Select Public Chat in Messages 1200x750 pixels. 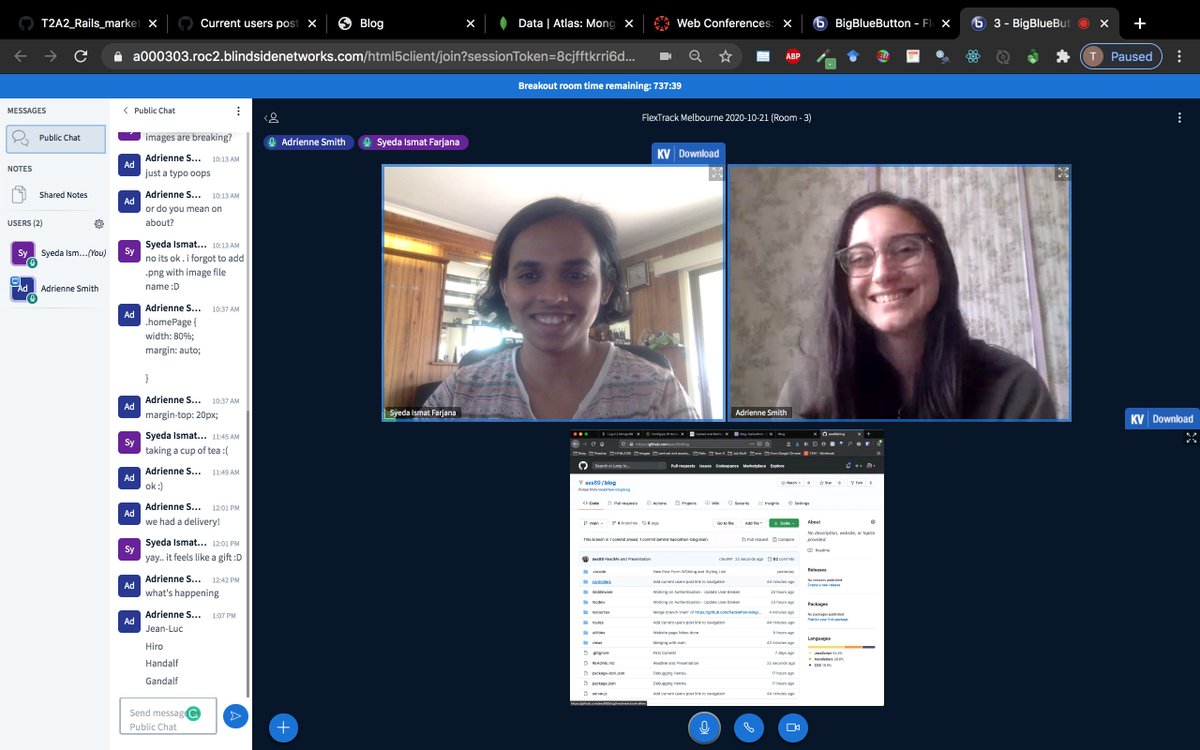click(56, 138)
